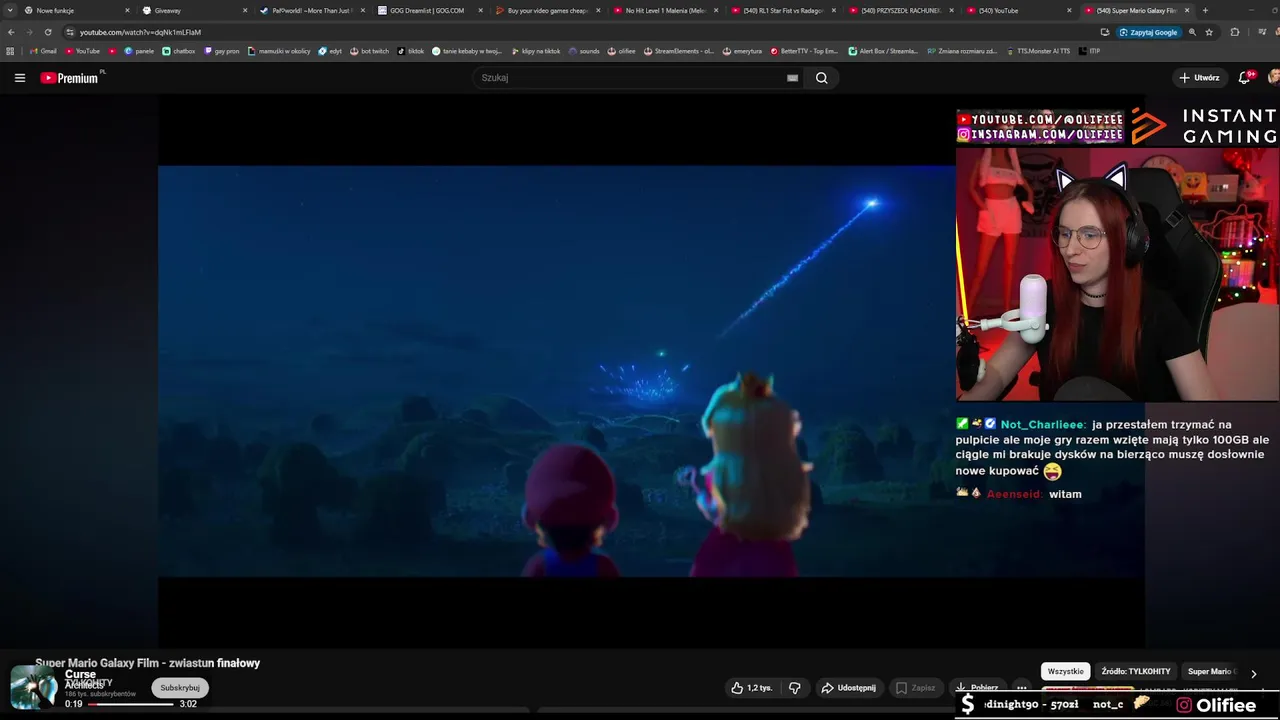The image size is (1280, 720).
Task: Switch to No Hit Level 1 Malenia tab
Action: point(665,10)
